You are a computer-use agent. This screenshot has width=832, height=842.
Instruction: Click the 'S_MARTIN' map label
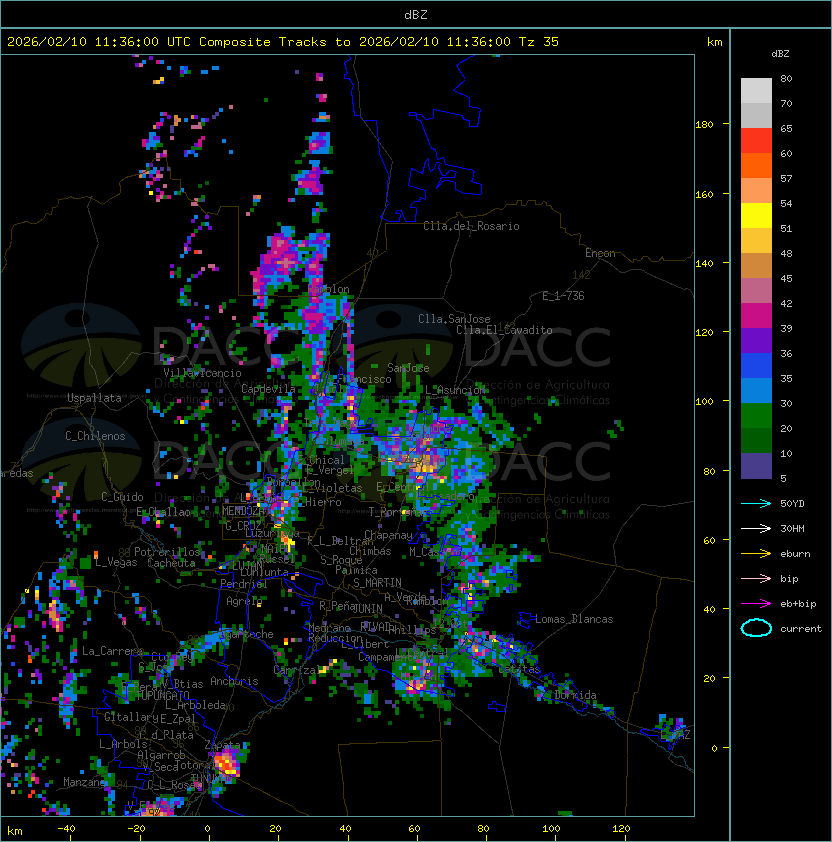click(x=377, y=583)
